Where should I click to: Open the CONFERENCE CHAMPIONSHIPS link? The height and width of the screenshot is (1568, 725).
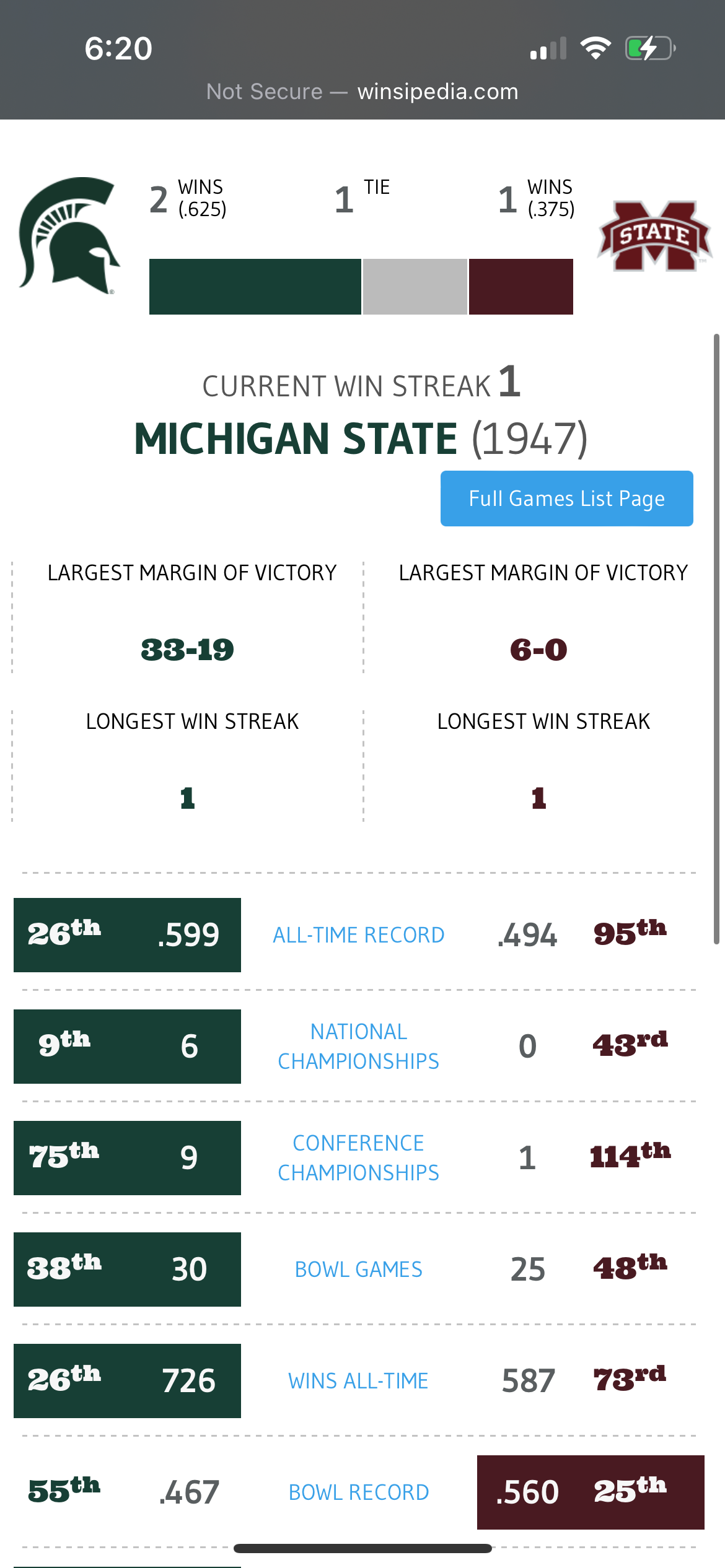[x=358, y=1157]
